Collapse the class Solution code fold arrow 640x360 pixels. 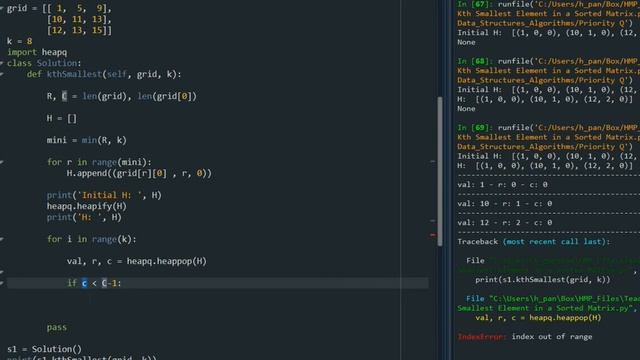tap(2, 63)
